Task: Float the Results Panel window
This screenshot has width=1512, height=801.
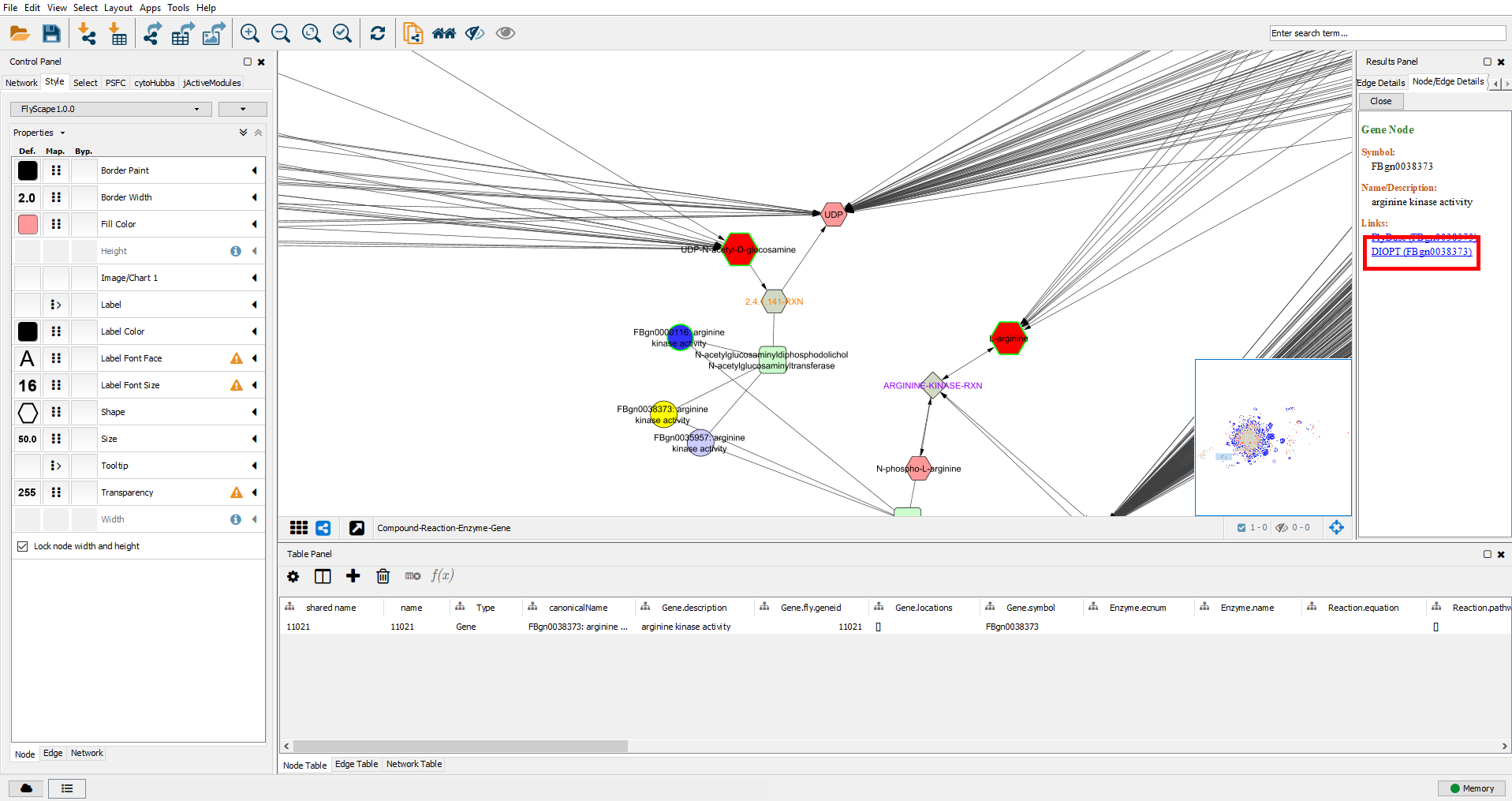Action: (1488, 62)
